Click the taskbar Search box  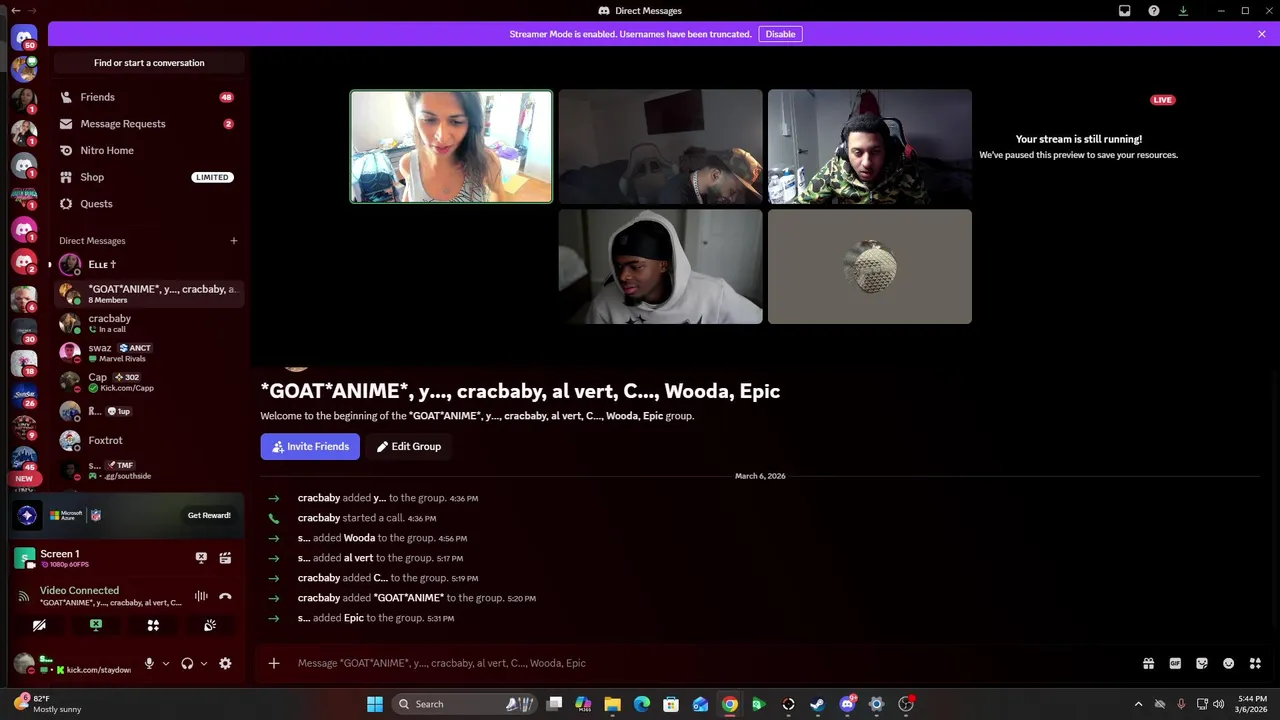(466, 704)
